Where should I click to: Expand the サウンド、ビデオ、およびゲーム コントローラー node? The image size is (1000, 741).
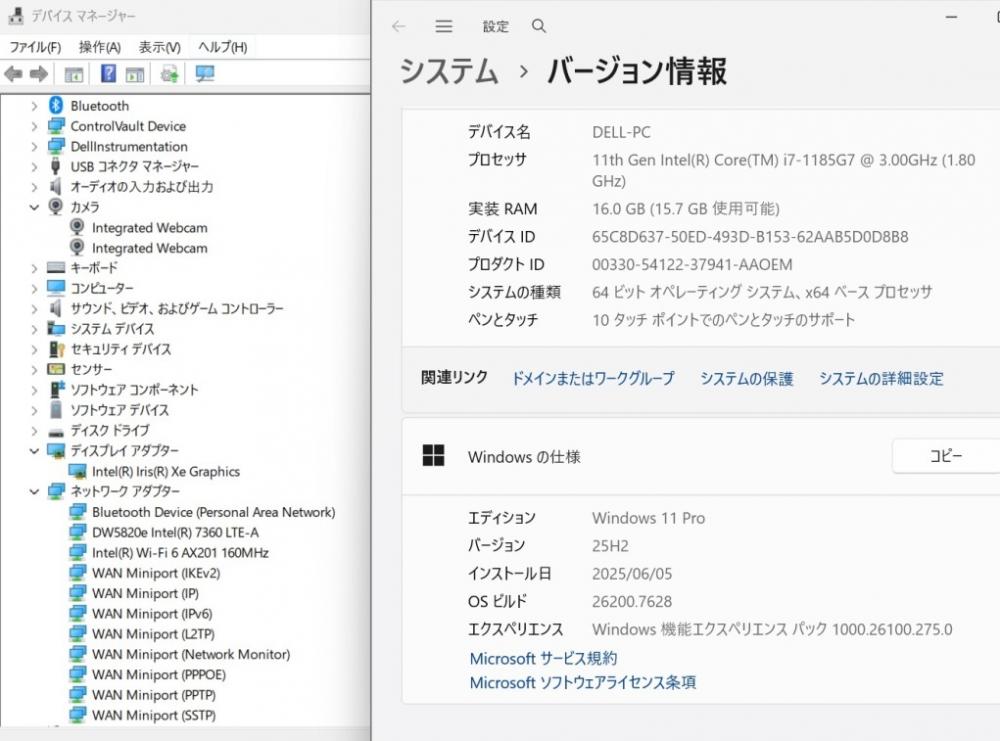pos(34,309)
